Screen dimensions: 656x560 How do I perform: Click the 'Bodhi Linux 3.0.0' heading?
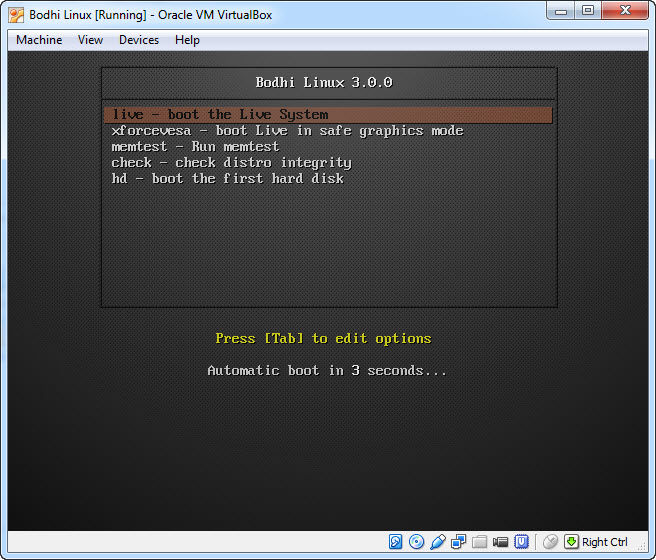pos(324,82)
